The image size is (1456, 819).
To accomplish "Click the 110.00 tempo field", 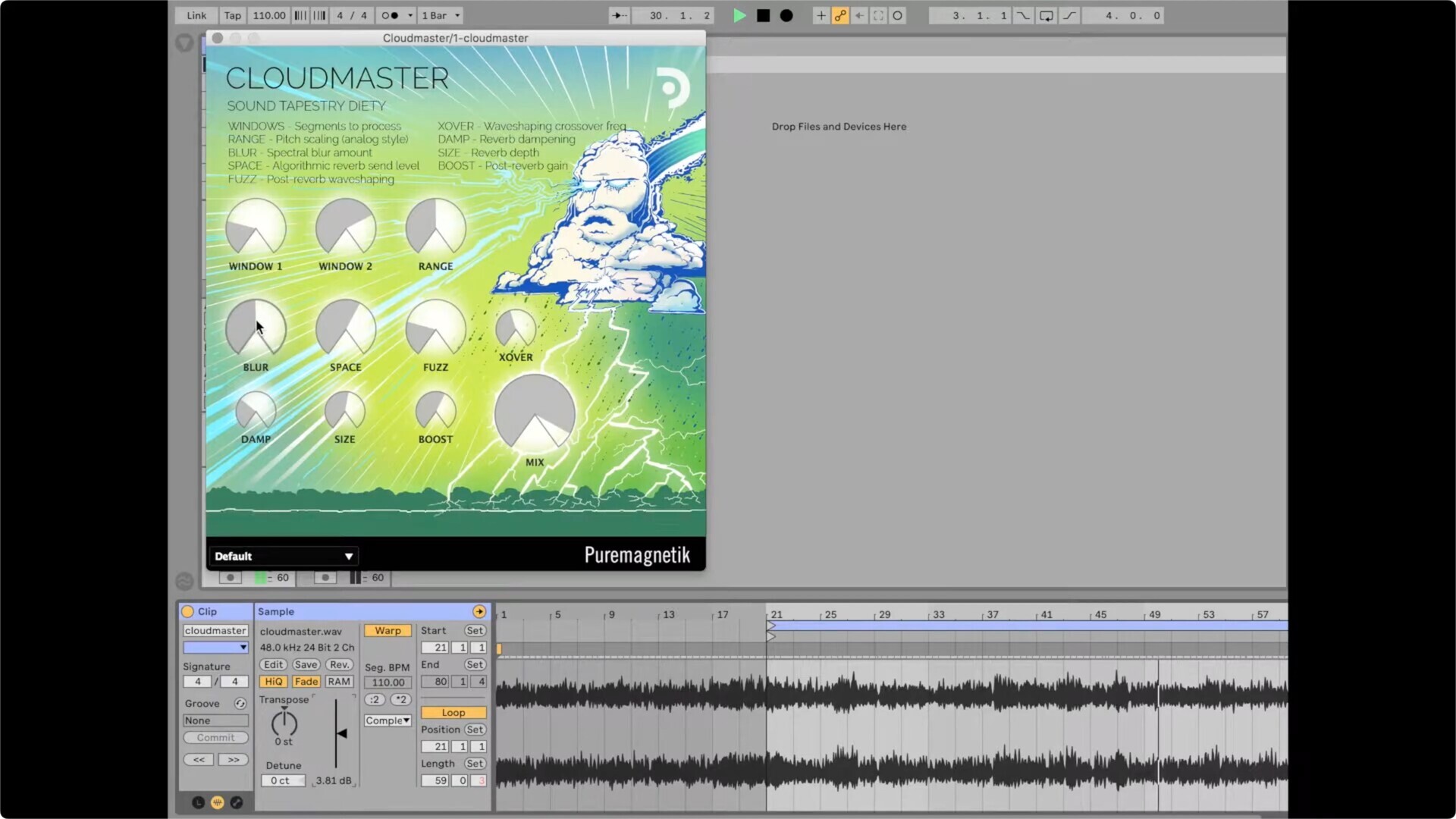I will 269,15.
